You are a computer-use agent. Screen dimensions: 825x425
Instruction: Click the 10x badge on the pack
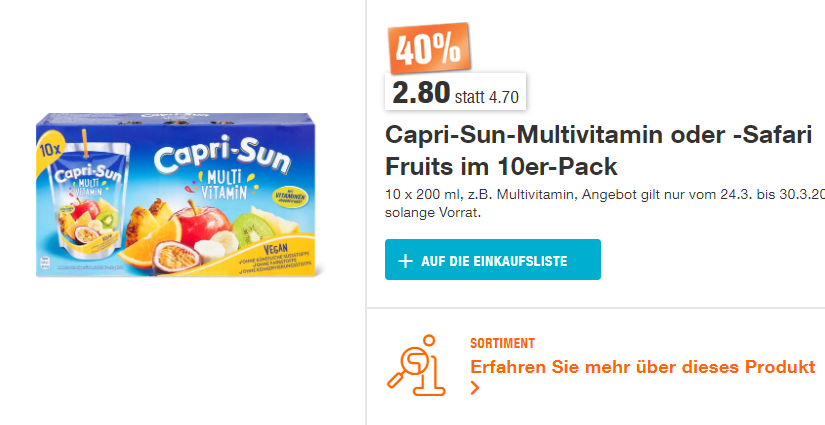click(x=50, y=146)
